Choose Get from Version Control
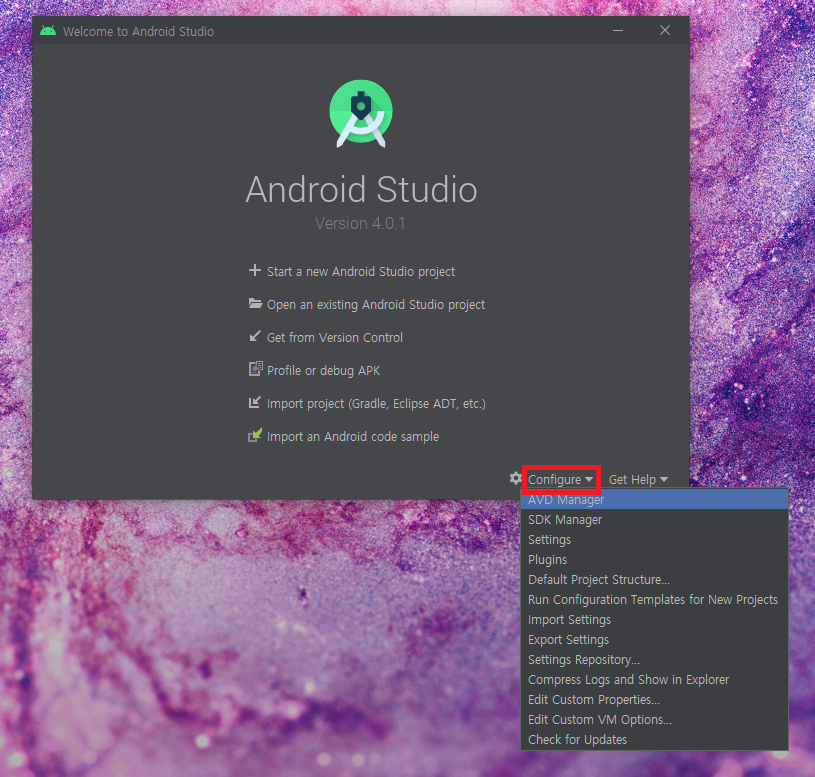The width and height of the screenshot is (815, 777). tap(335, 338)
